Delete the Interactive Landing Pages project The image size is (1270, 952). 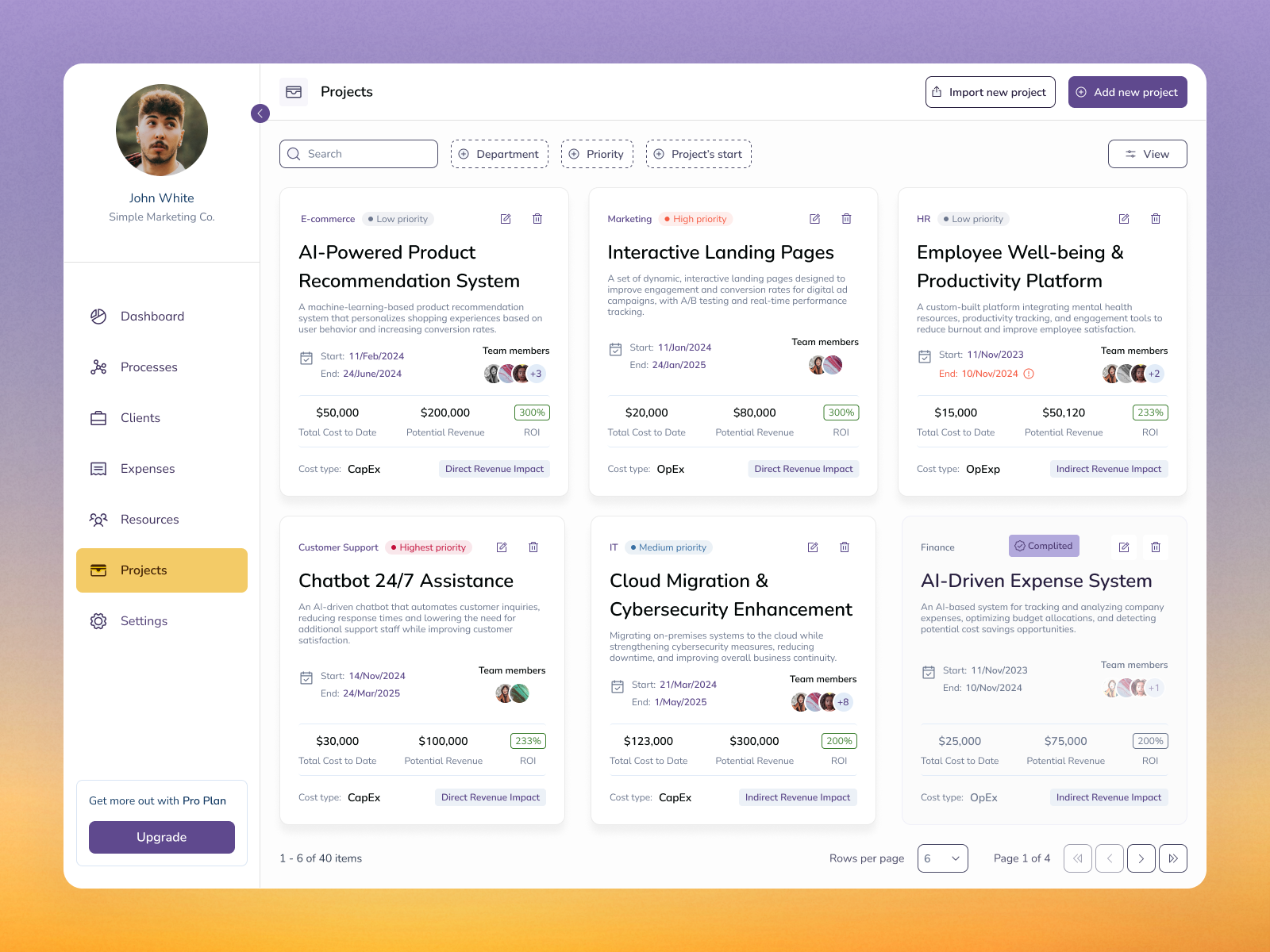pyautogui.click(x=846, y=219)
